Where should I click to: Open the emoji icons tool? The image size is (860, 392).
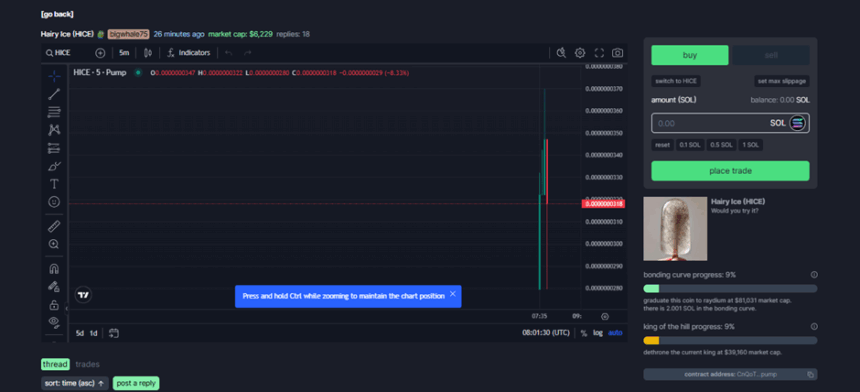tap(54, 202)
